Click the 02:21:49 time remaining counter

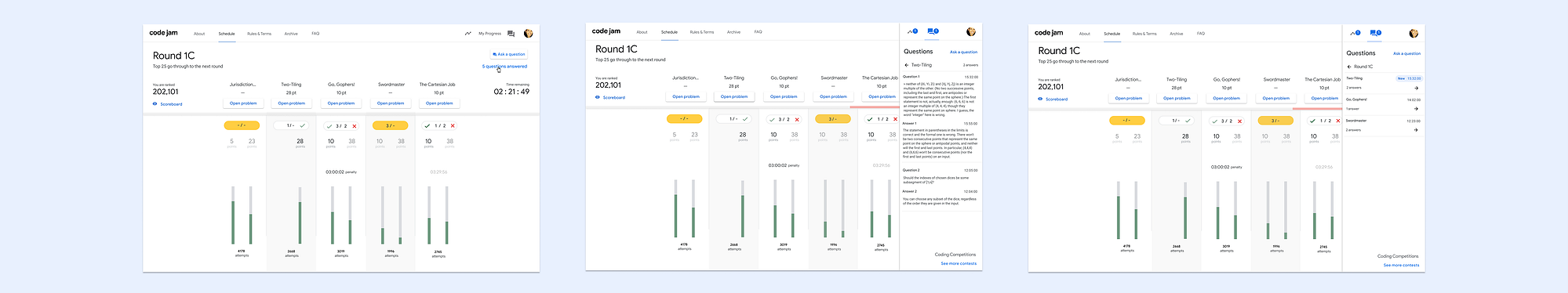tap(511, 92)
